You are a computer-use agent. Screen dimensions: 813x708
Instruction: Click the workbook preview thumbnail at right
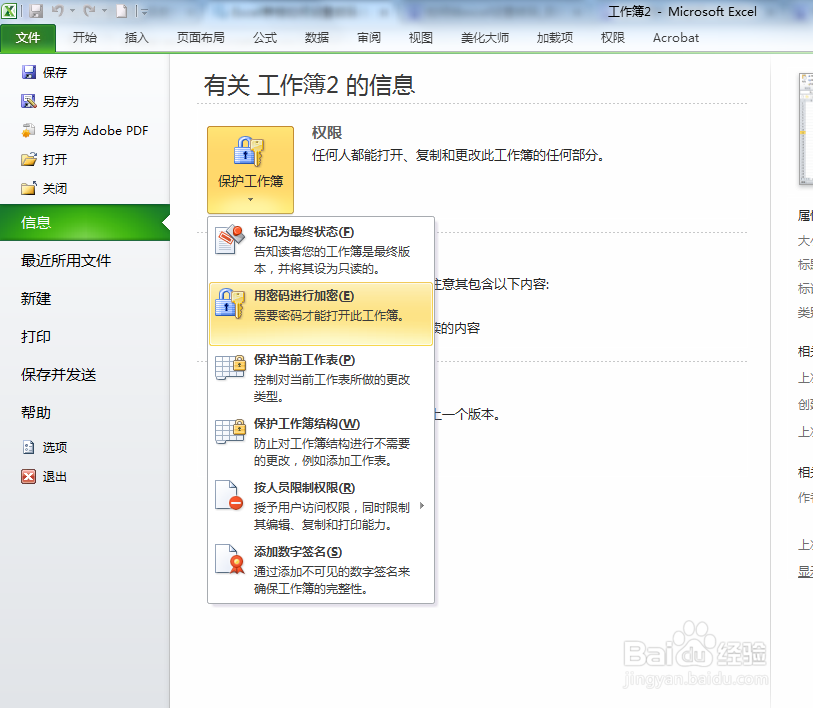[x=806, y=129]
